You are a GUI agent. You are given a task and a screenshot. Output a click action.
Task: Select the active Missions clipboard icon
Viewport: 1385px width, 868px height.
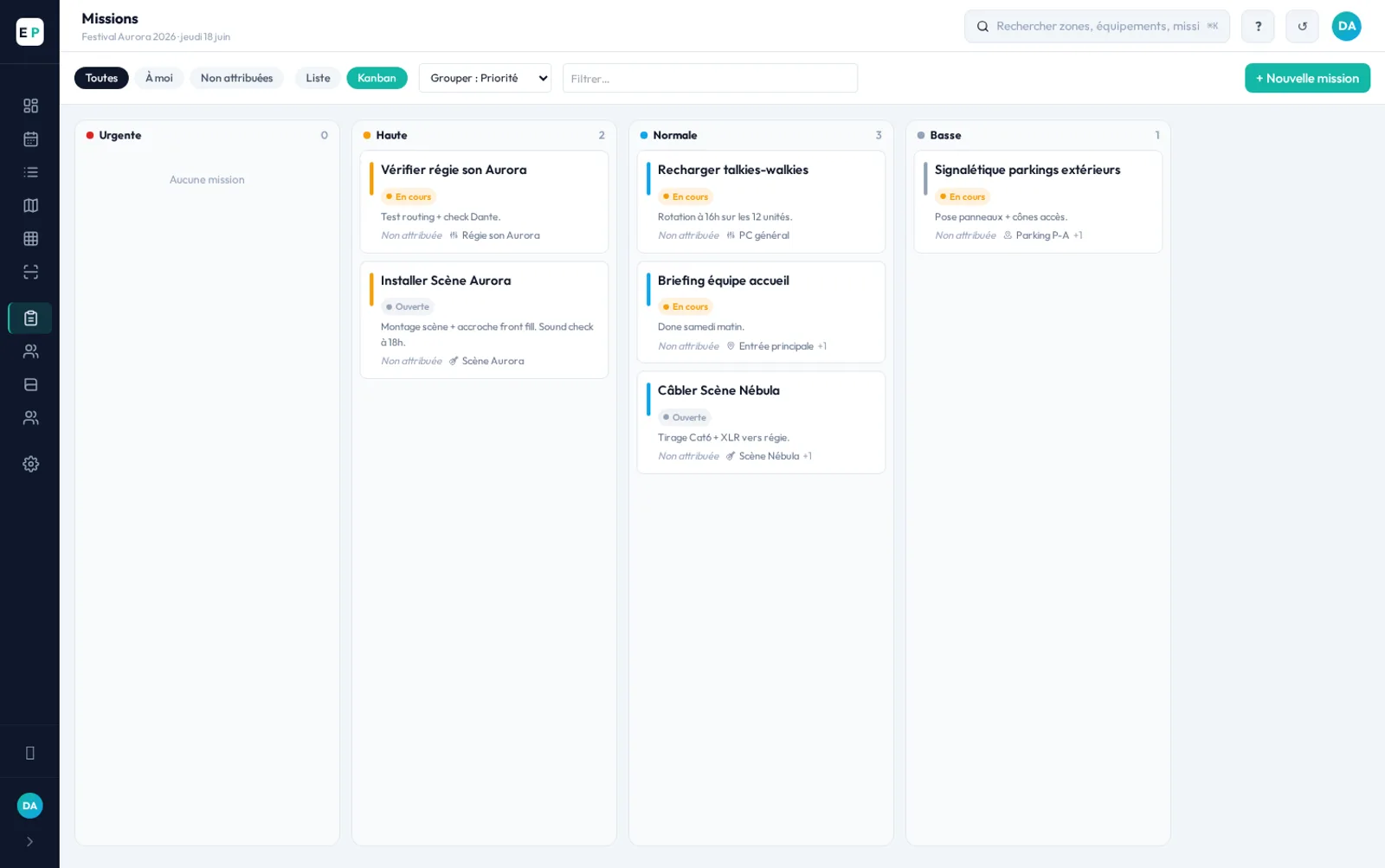[30, 318]
